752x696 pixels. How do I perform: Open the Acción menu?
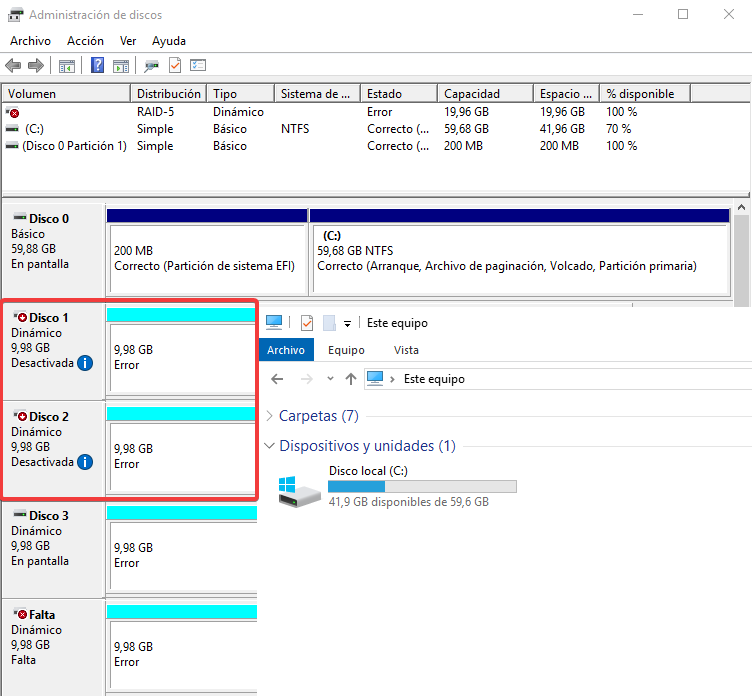[85, 41]
